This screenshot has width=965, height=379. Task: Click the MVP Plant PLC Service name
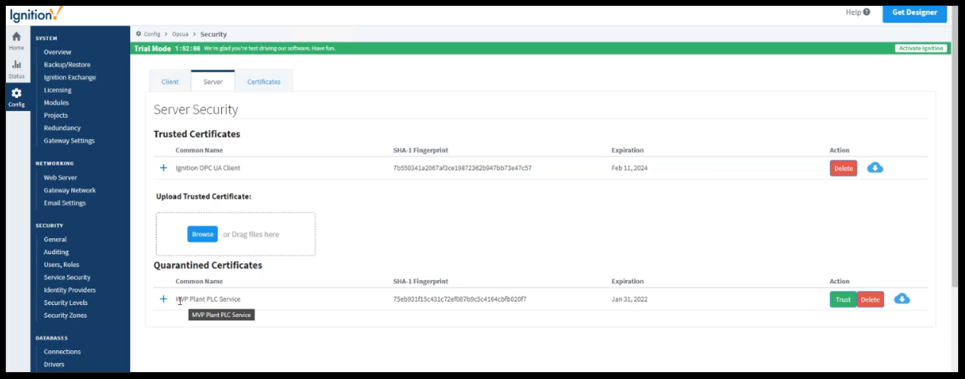point(208,300)
